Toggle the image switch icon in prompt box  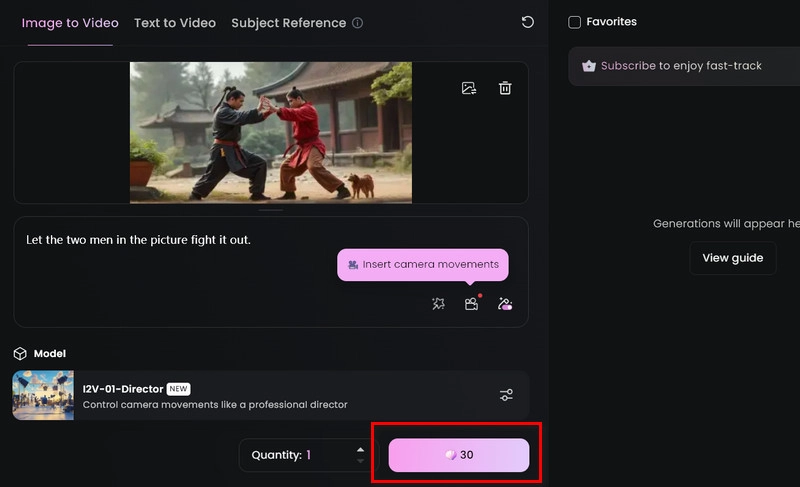tap(505, 304)
